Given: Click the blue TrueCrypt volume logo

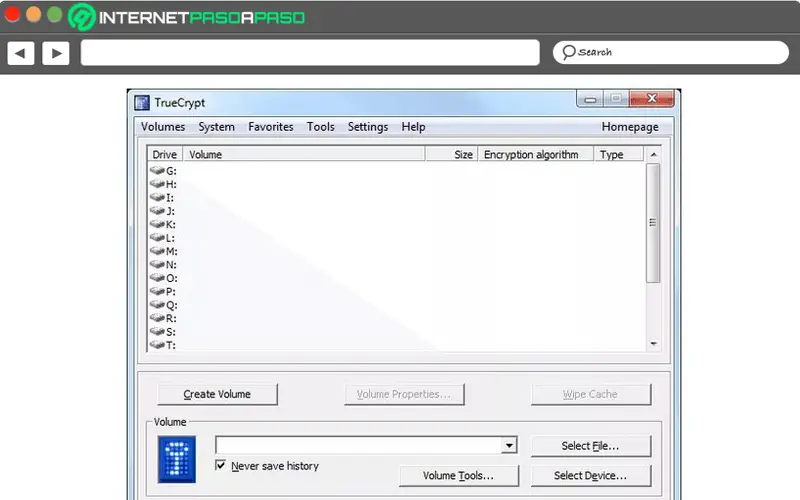Looking at the screenshot, I should (x=177, y=459).
